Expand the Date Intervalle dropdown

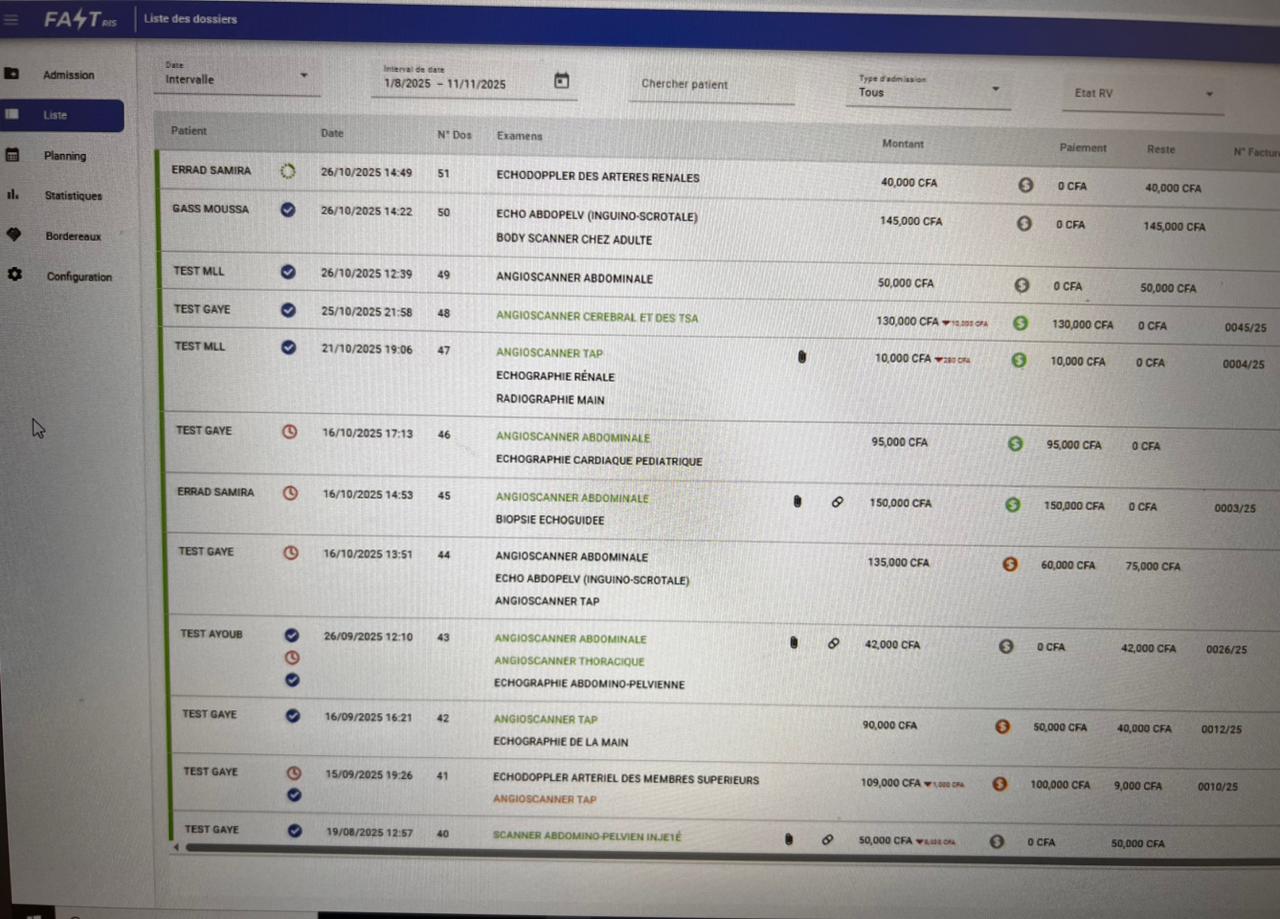pyautogui.click(x=303, y=76)
